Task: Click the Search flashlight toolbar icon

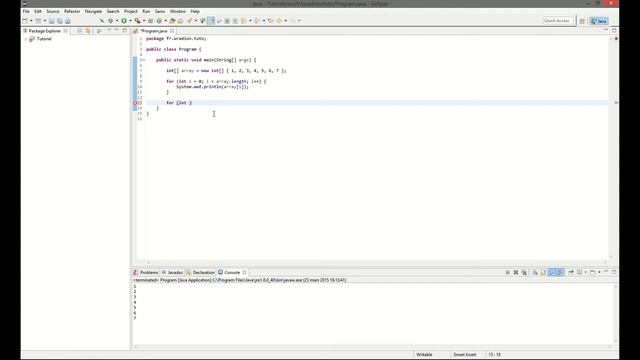Action: click(189, 20)
